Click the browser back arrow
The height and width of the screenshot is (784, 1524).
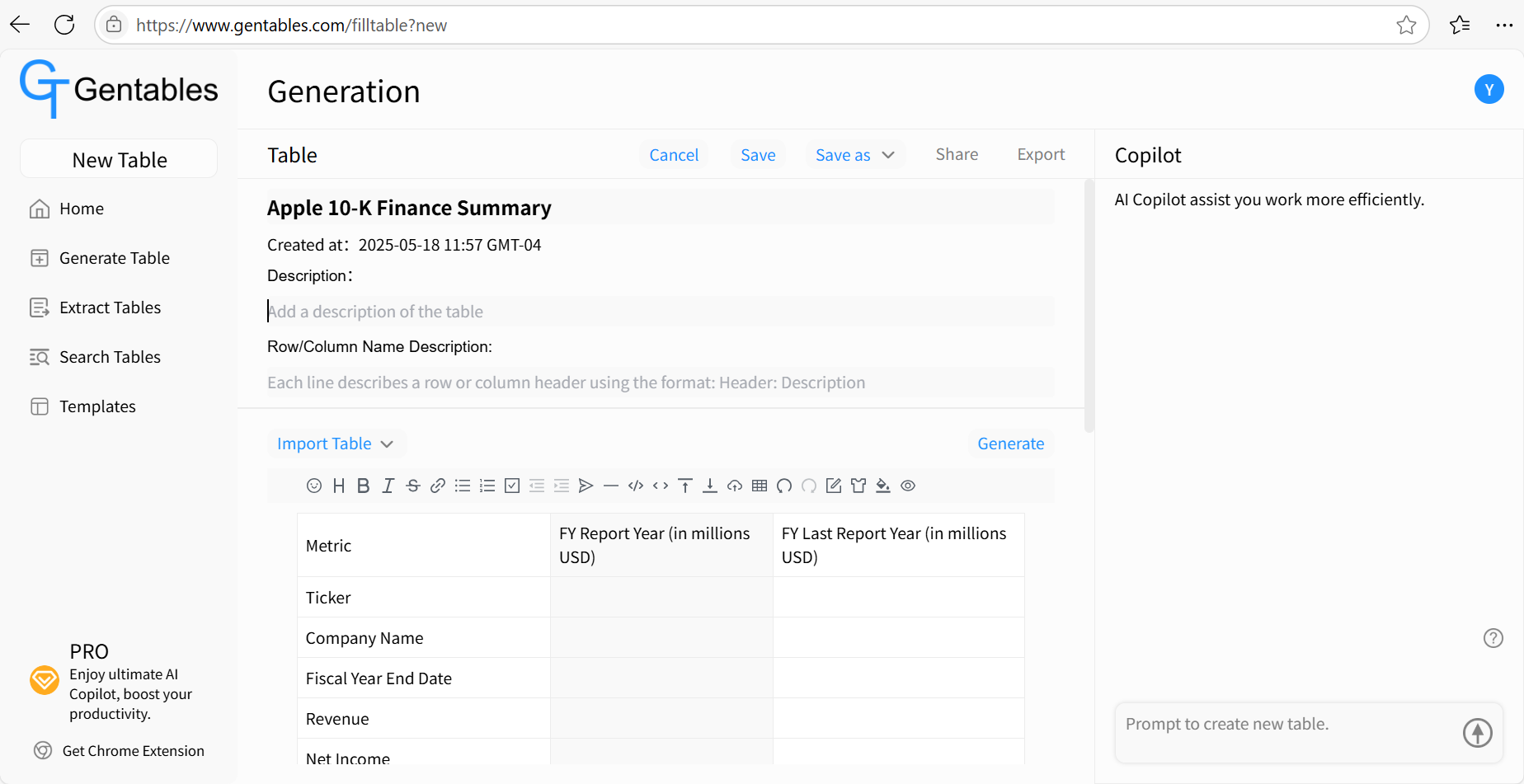(20, 25)
